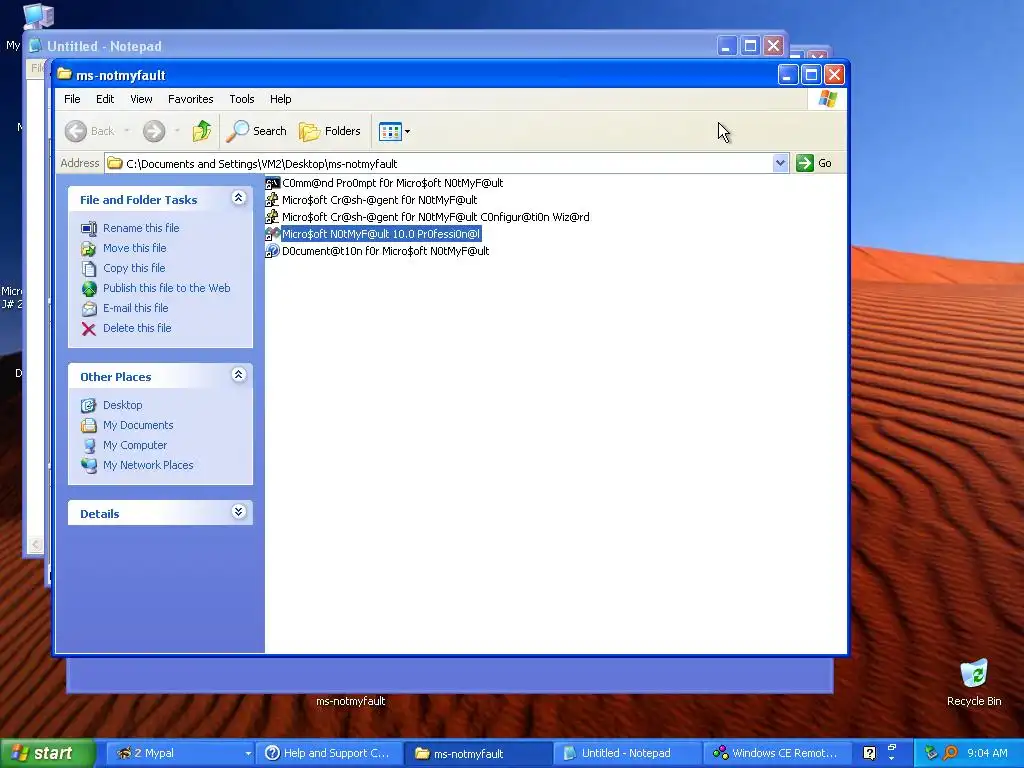1024x768 pixels.
Task: Click the Cr@sh-@gent C0nfigur@ti0n Wiz@rd icon
Action: click(x=272, y=217)
